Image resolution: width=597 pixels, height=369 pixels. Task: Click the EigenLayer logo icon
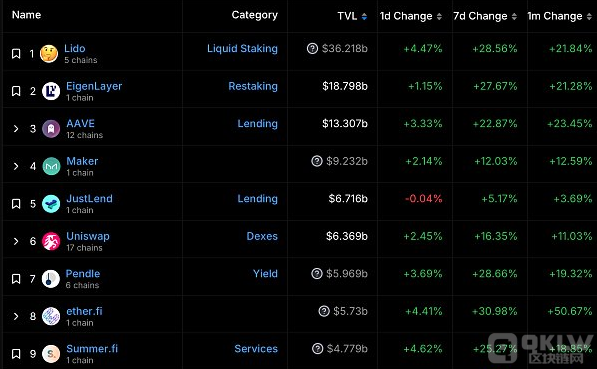[x=51, y=91]
